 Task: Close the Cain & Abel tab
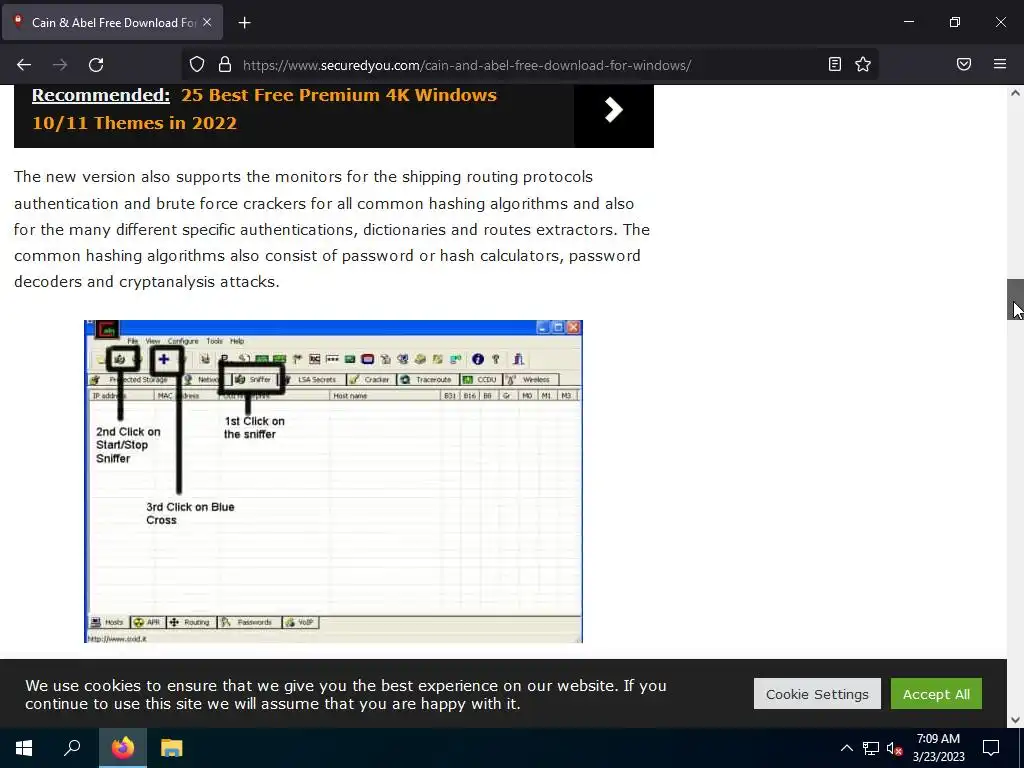[x=207, y=22]
